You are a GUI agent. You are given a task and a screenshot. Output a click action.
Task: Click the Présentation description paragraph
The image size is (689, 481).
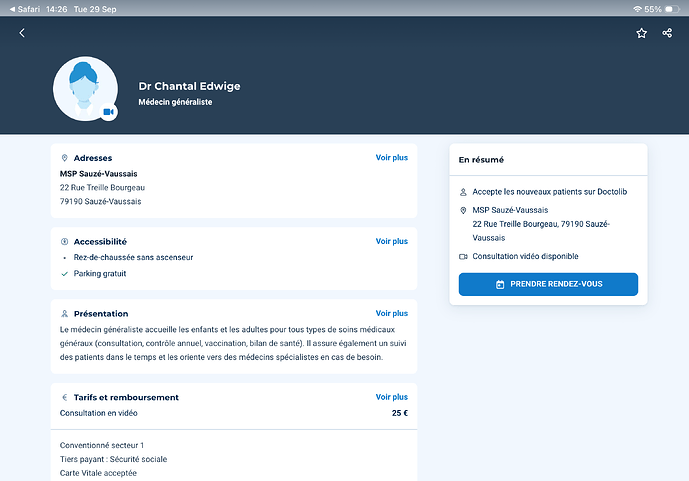point(233,344)
